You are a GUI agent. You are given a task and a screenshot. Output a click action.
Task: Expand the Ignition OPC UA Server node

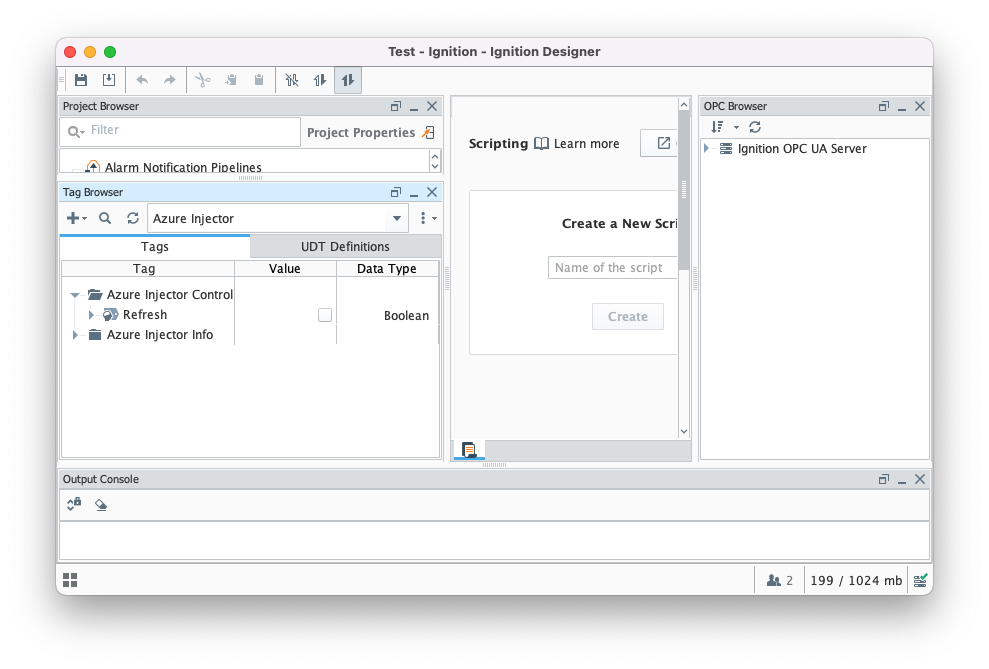[x=707, y=149]
